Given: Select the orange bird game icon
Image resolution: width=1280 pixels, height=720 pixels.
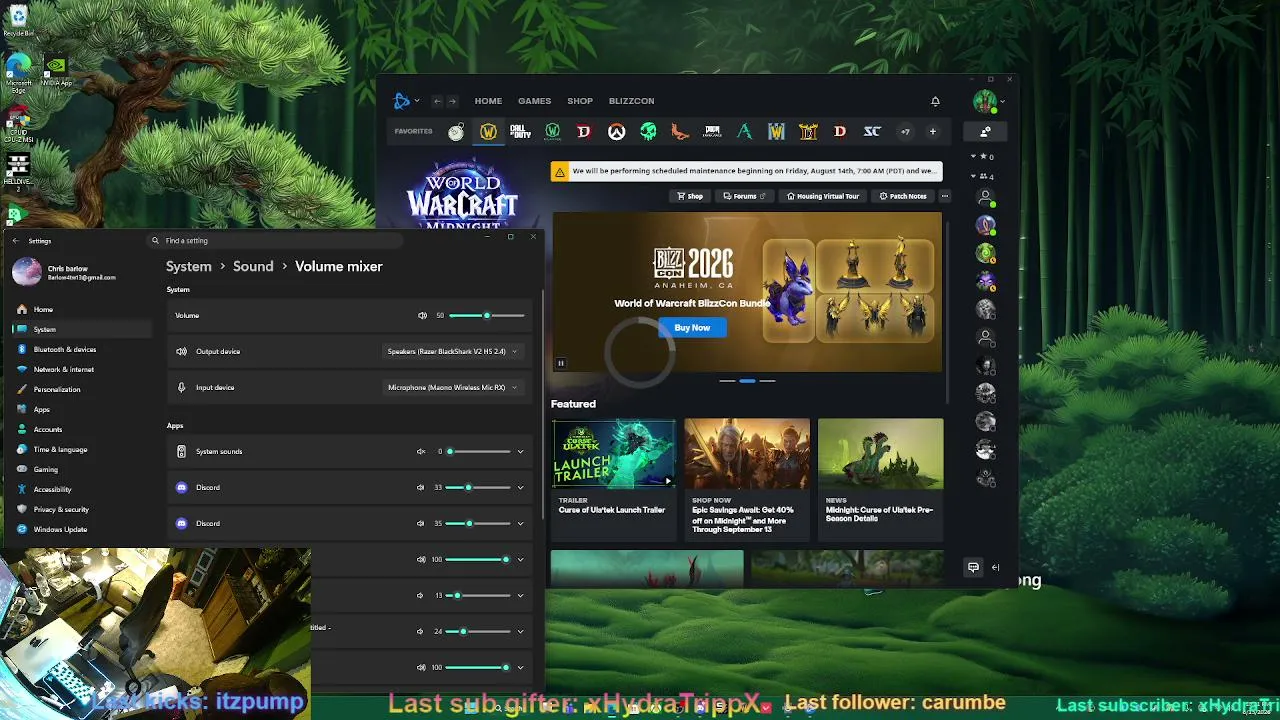Looking at the screenshot, I should (x=680, y=132).
